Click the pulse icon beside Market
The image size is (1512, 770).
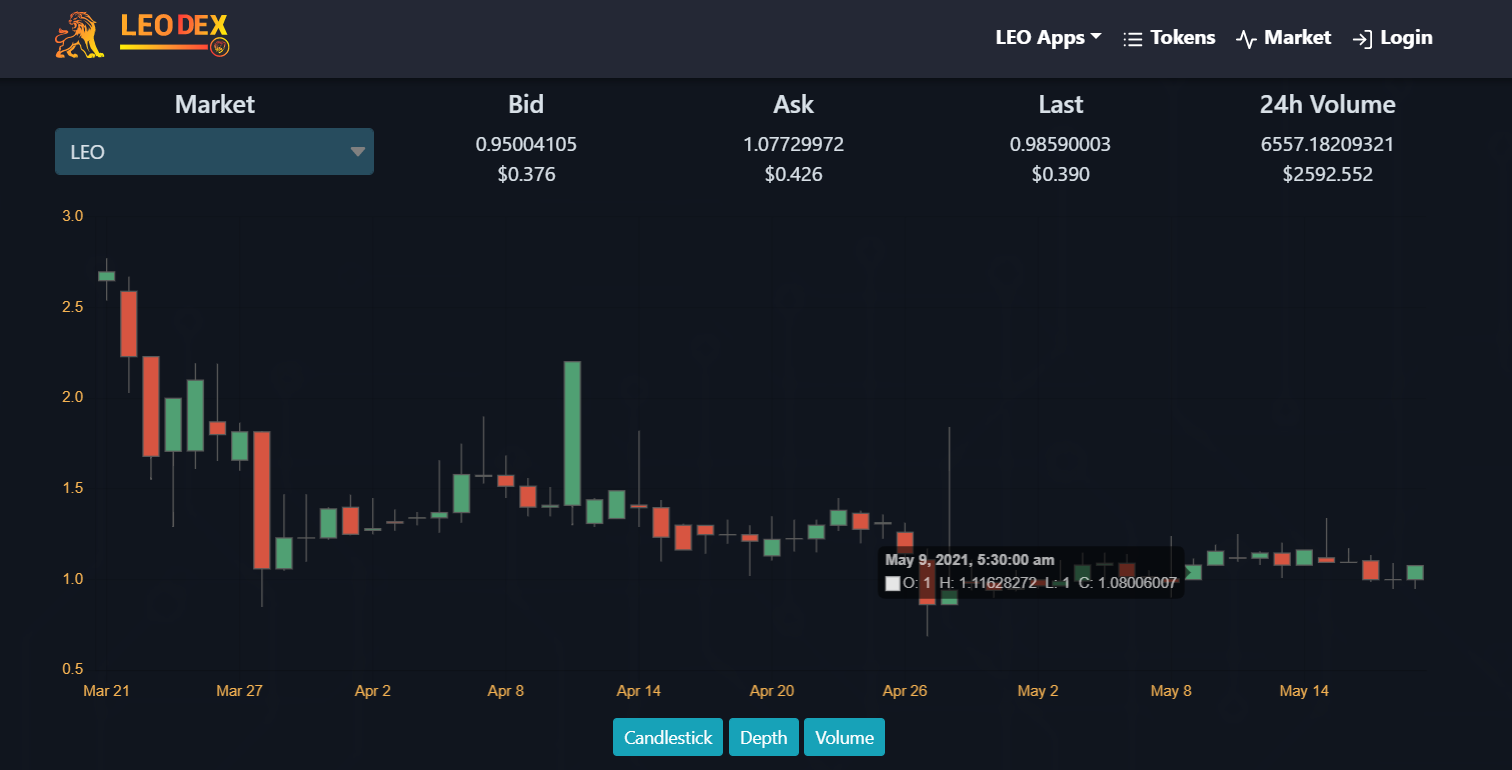(x=1246, y=39)
